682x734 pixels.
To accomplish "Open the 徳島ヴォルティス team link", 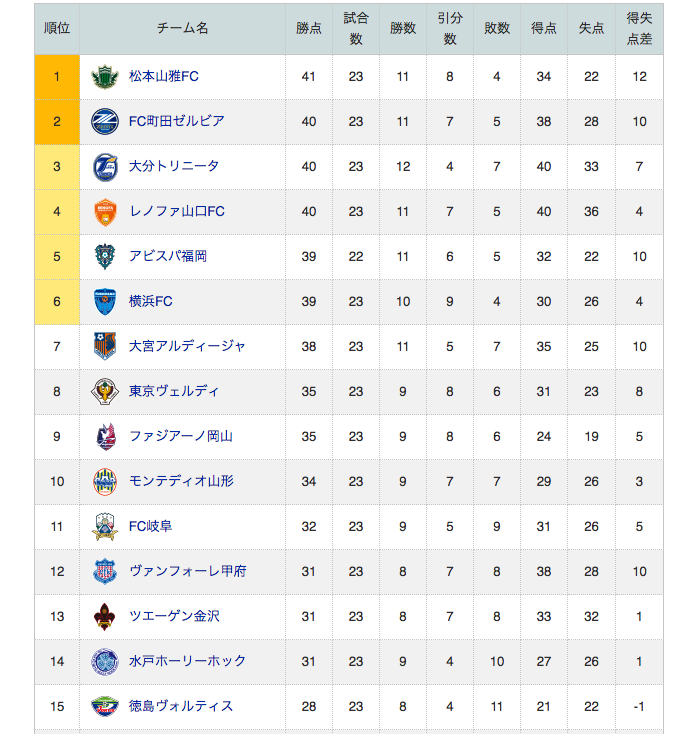I will [181, 706].
